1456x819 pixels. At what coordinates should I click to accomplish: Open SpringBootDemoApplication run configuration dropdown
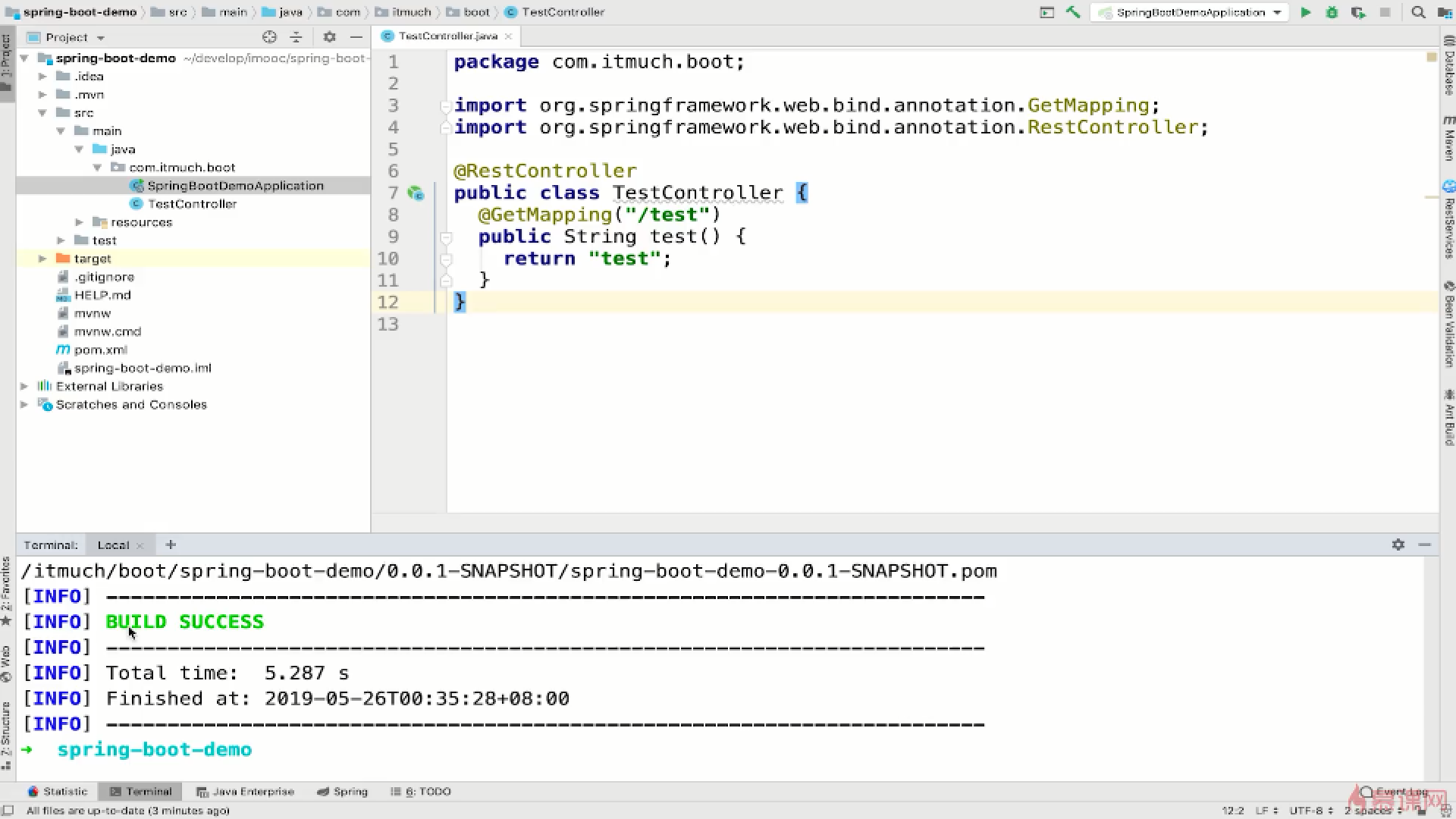1189,12
